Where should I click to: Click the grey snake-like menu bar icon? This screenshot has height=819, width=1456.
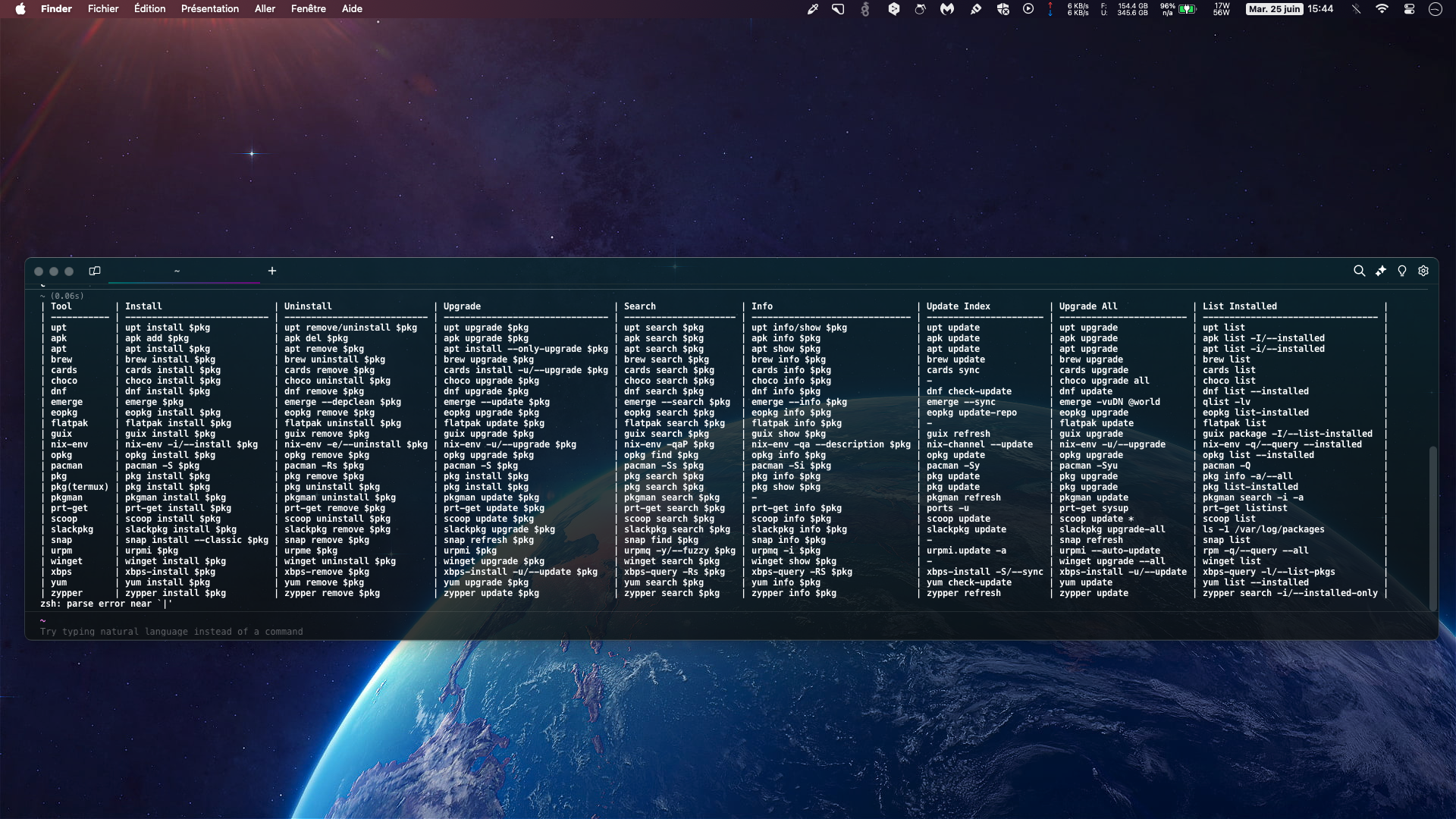click(865, 9)
